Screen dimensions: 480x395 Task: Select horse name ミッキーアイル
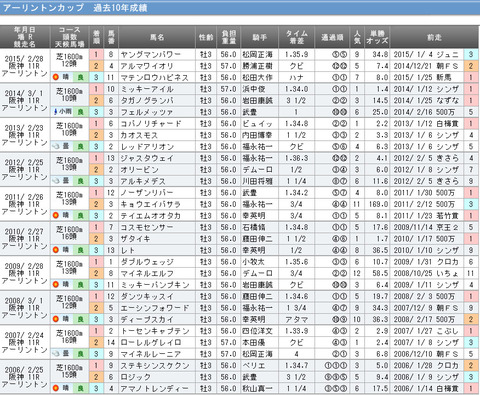(x=147, y=89)
